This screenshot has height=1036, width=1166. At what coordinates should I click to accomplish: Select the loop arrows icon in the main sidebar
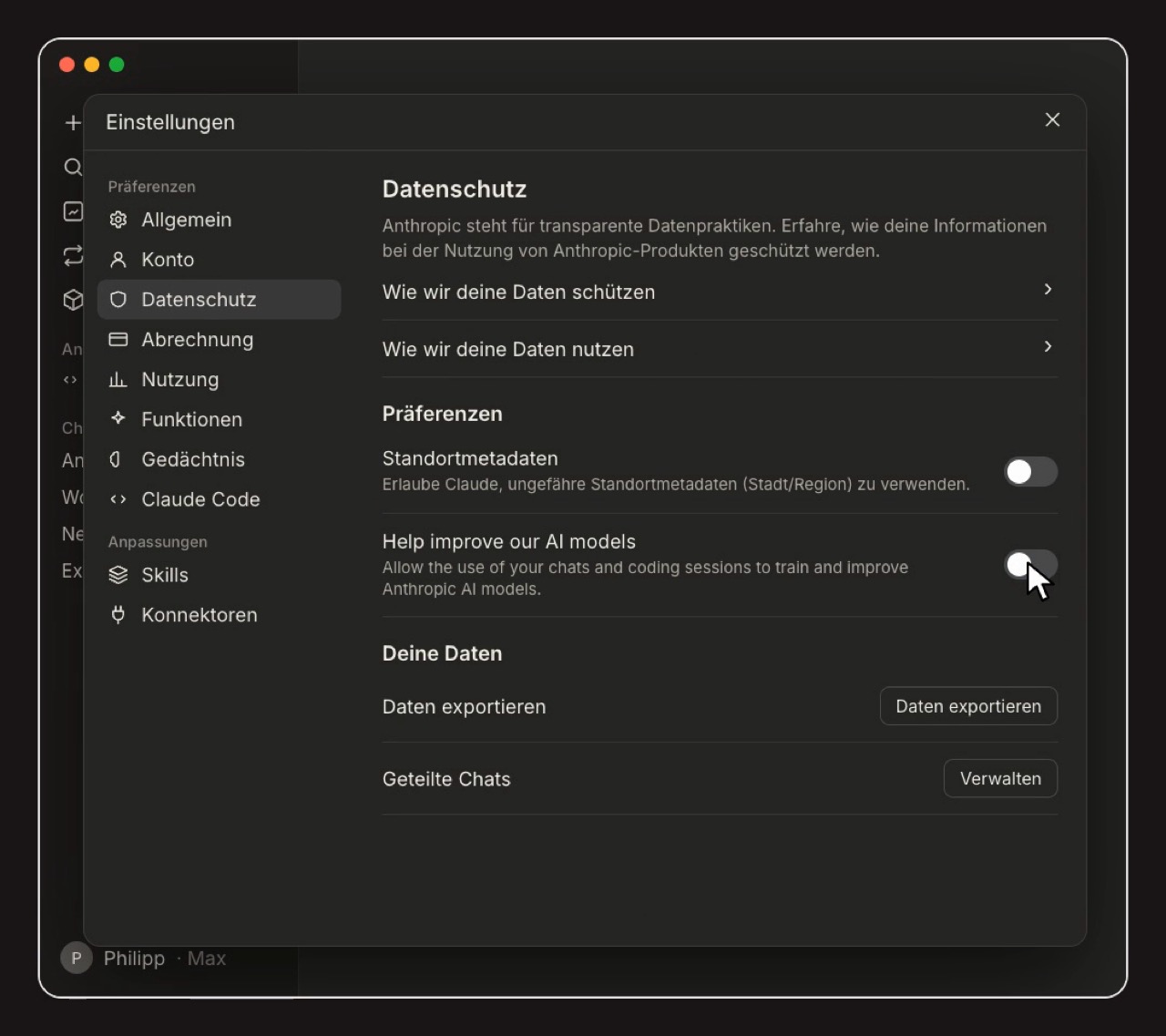click(x=73, y=256)
